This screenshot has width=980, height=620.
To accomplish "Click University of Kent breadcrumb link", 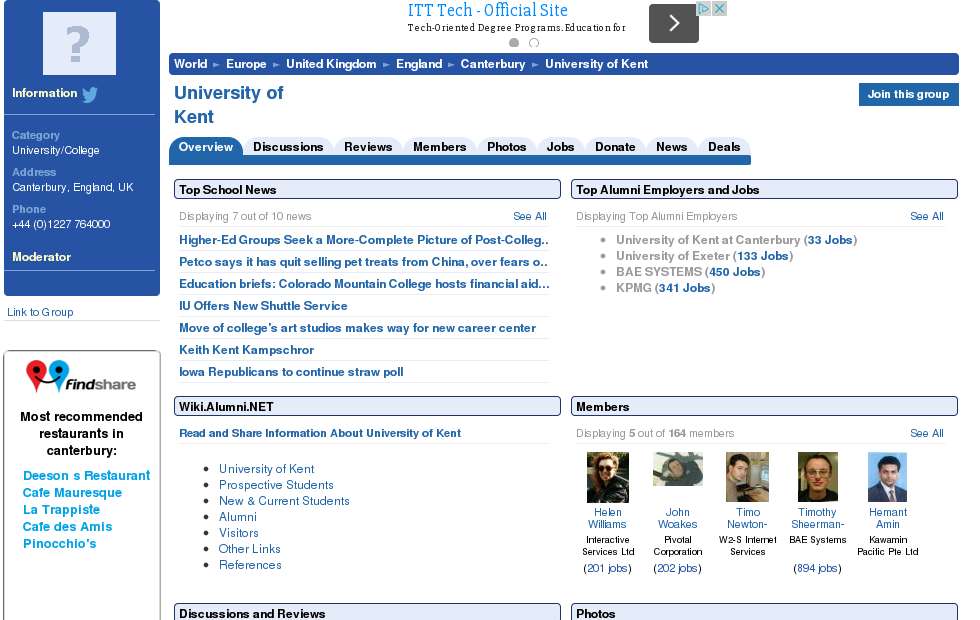I will click(x=596, y=64).
